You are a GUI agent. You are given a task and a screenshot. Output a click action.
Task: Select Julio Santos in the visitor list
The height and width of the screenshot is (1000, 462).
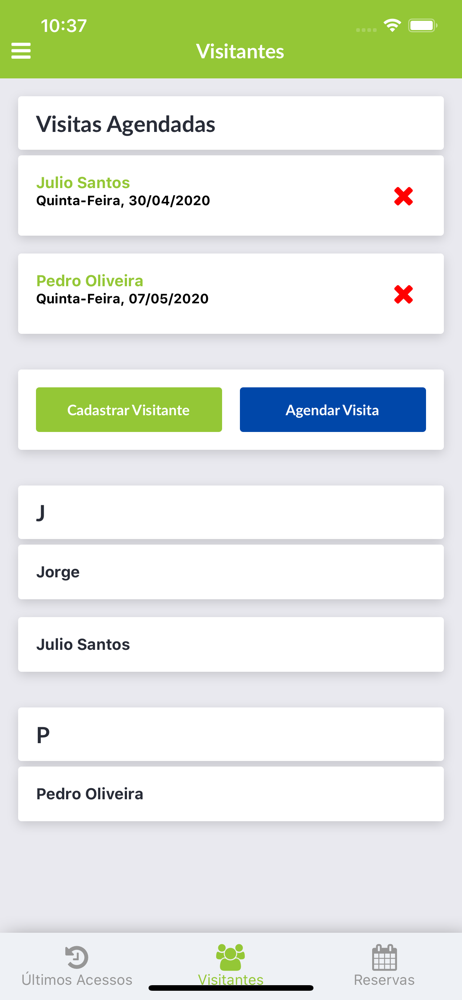click(230, 644)
